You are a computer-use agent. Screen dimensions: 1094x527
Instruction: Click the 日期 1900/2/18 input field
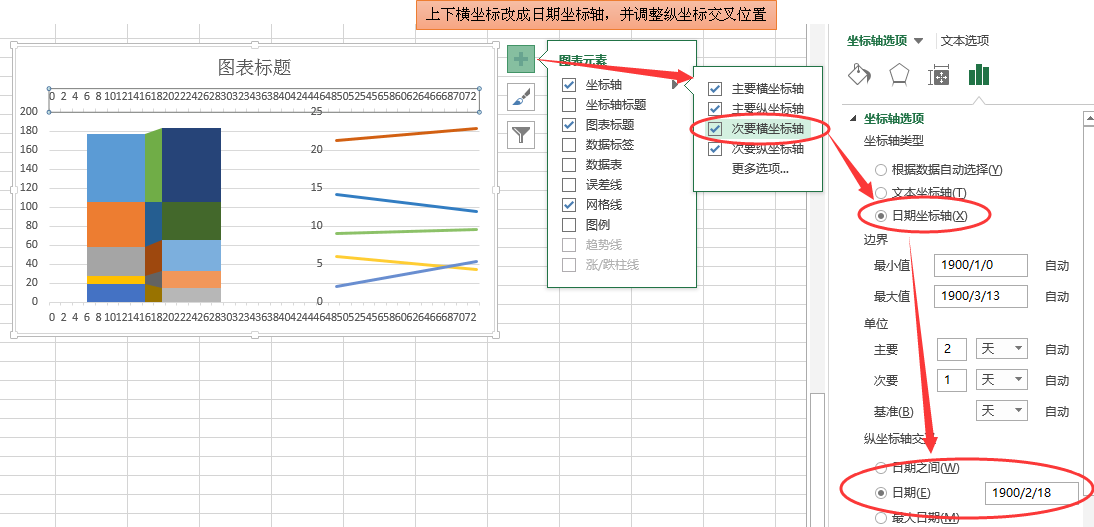click(x=1031, y=493)
